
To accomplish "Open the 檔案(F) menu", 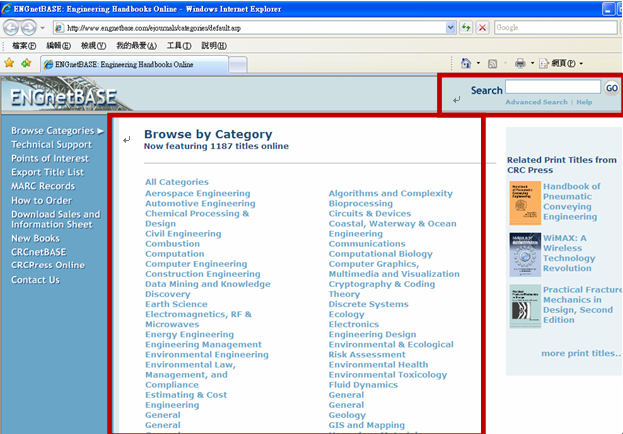I will click(24, 46).
